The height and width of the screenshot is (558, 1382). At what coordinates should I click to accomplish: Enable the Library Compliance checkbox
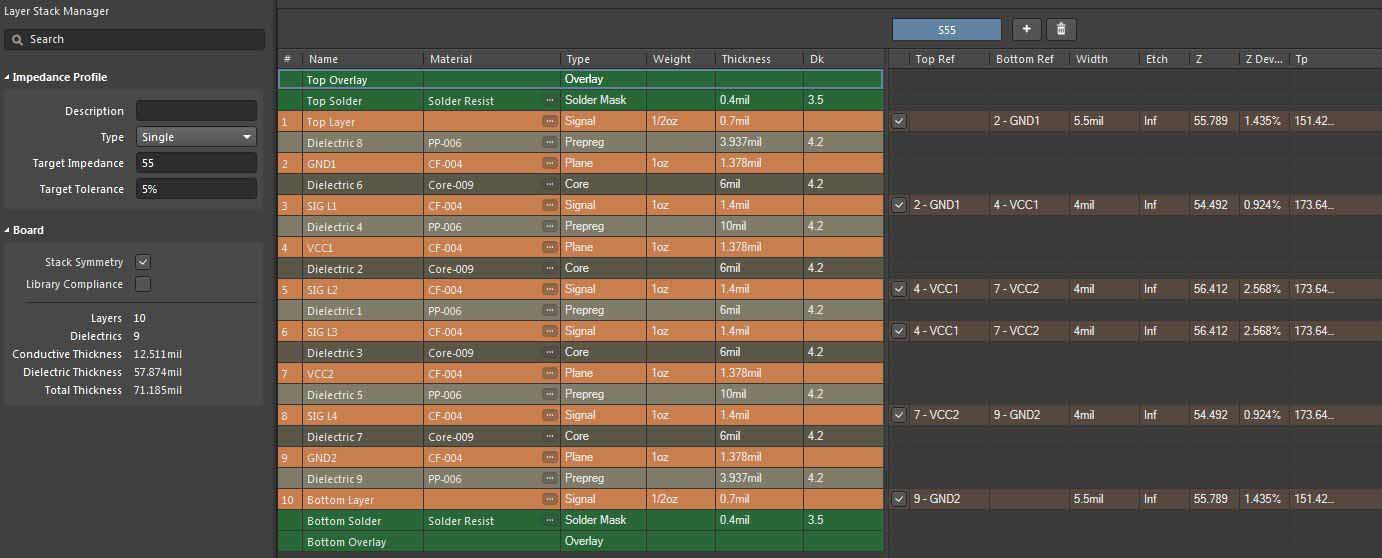point(143,284)
